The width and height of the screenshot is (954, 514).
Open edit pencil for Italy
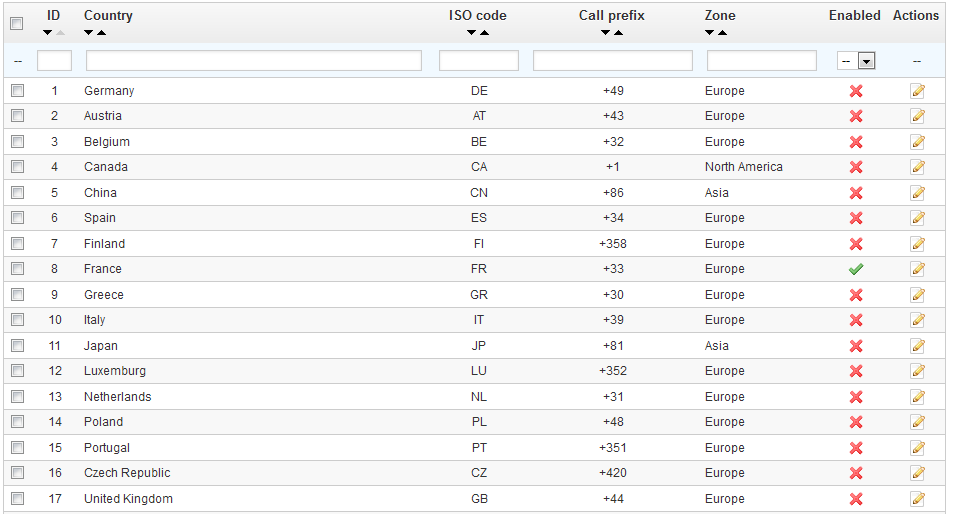pyautogui.click(x=917, y=321)
